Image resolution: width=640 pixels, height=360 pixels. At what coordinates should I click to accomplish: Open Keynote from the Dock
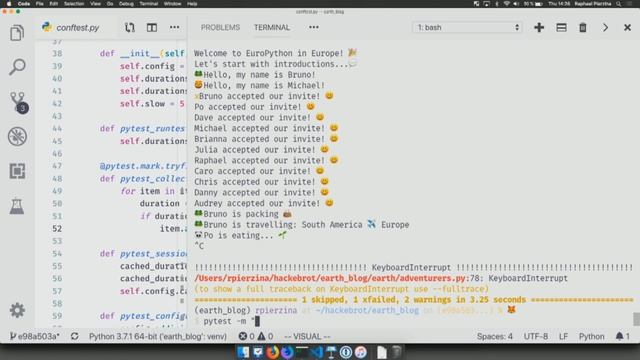[x=331, y=352]
